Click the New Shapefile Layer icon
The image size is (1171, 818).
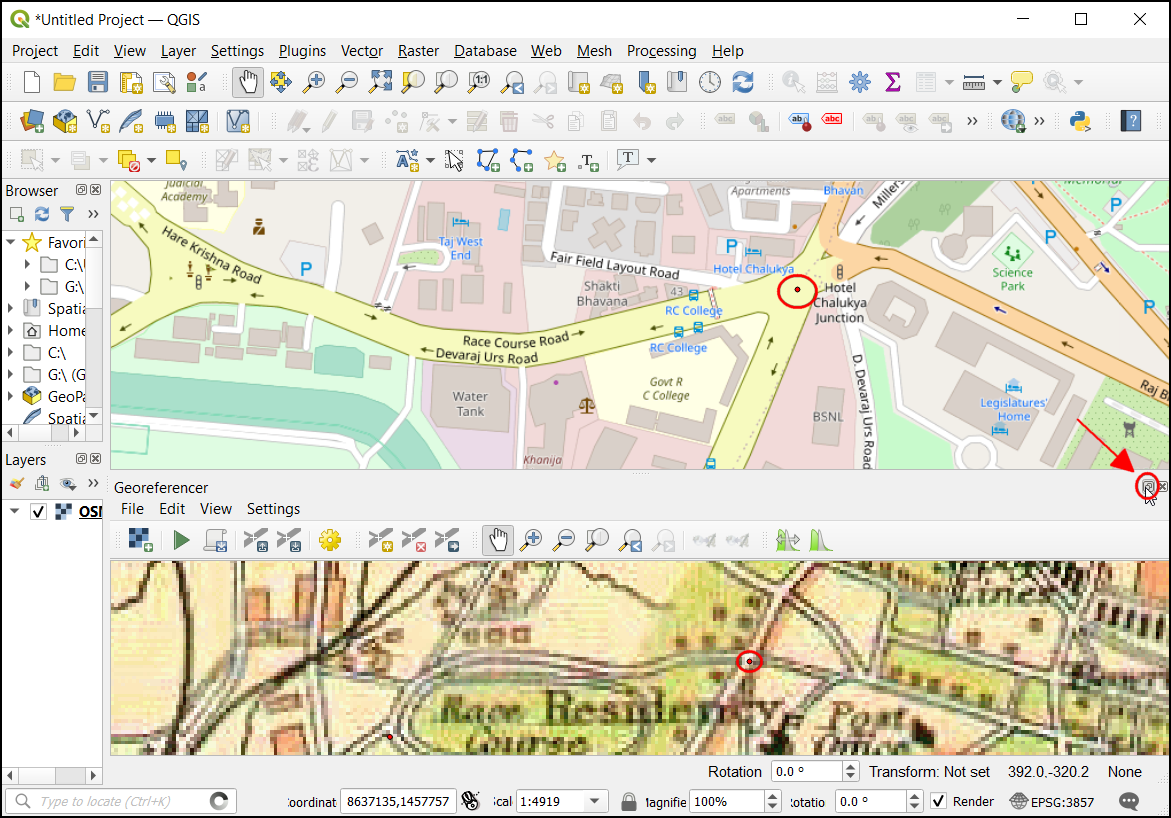pos(98,120)
